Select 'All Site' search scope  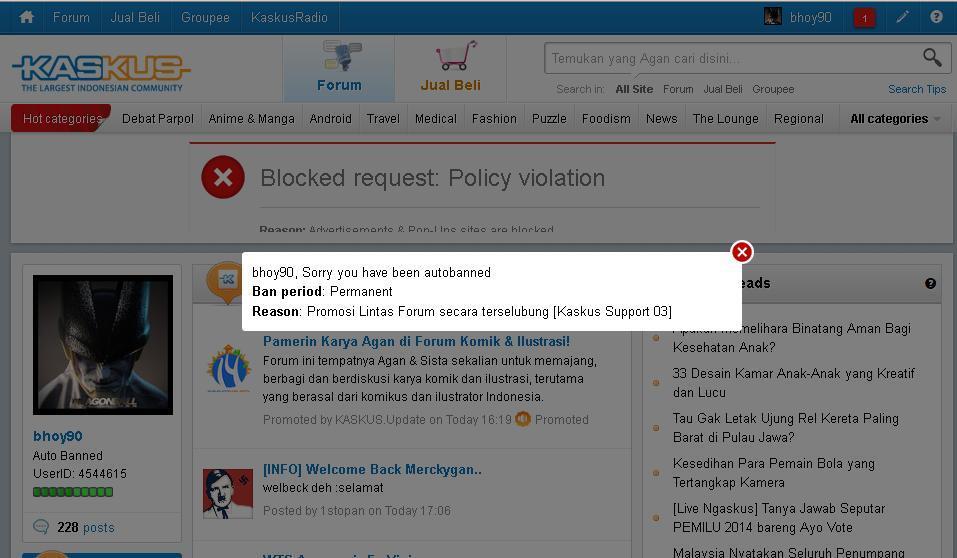click(634, 89)
